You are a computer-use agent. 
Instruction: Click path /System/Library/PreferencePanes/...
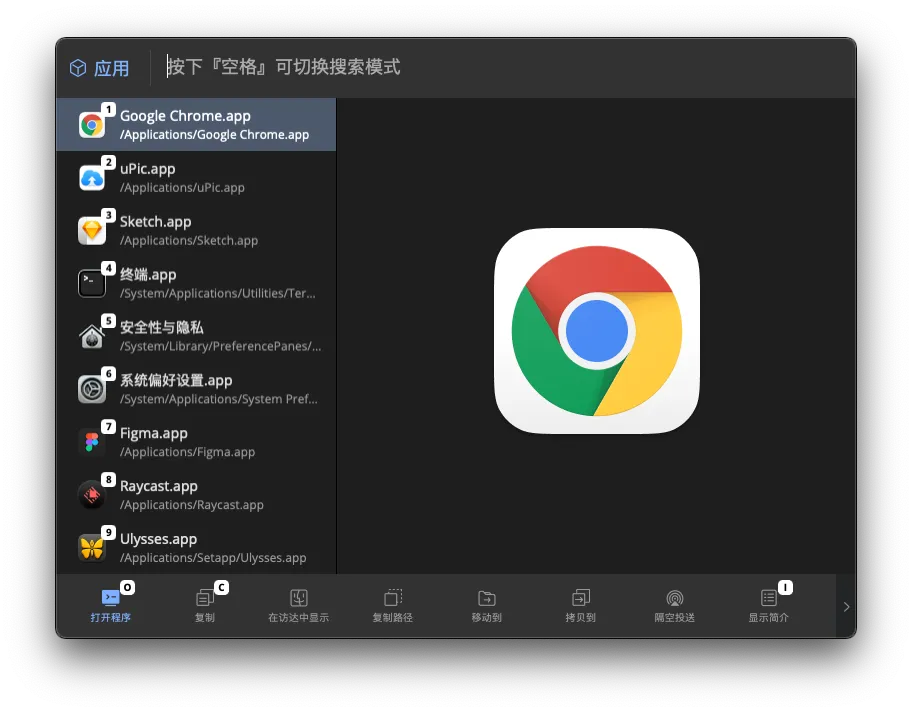[220, 346]
